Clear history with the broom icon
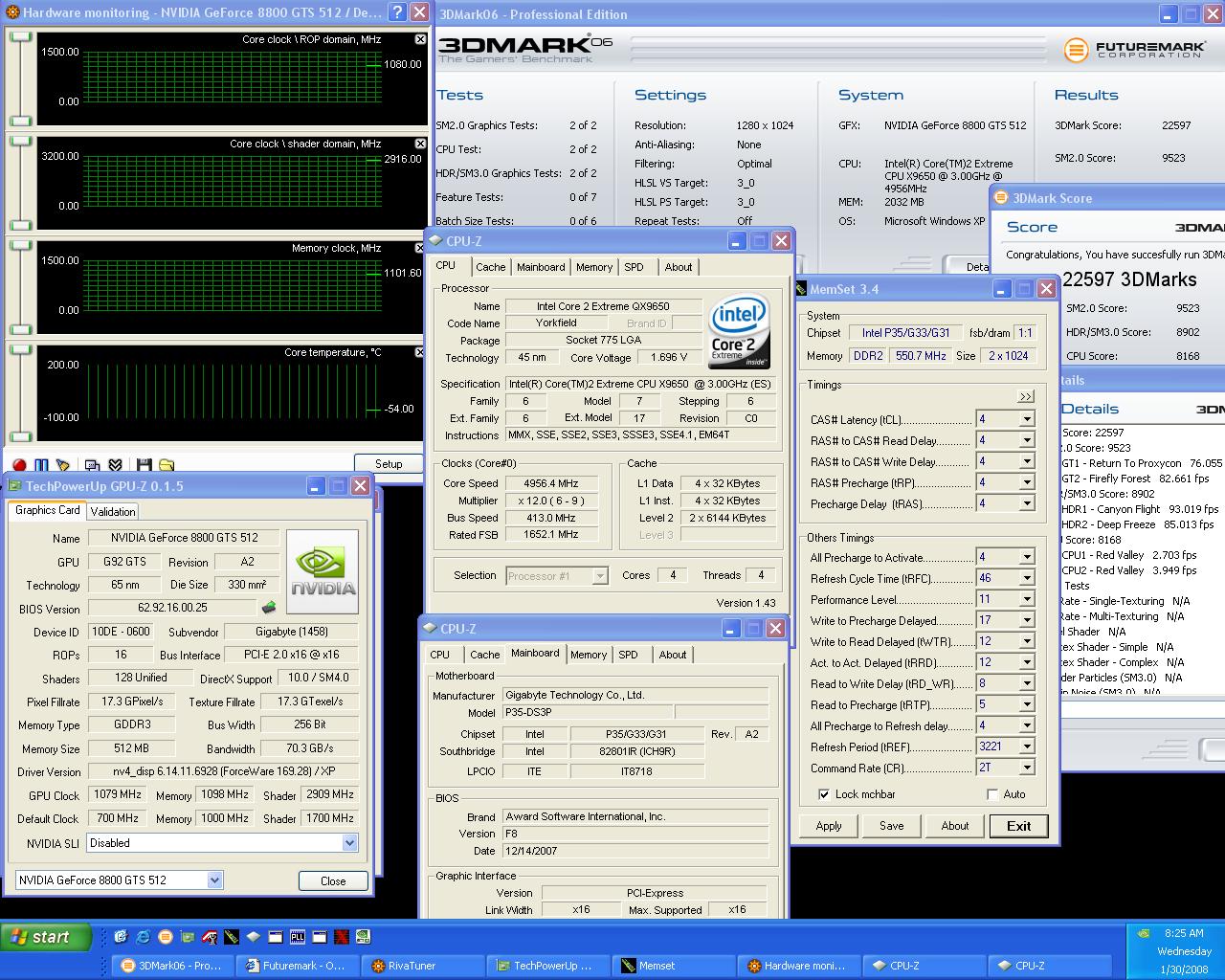The width and height of the screenshot is (1225, 980). [x=63, y=465]
